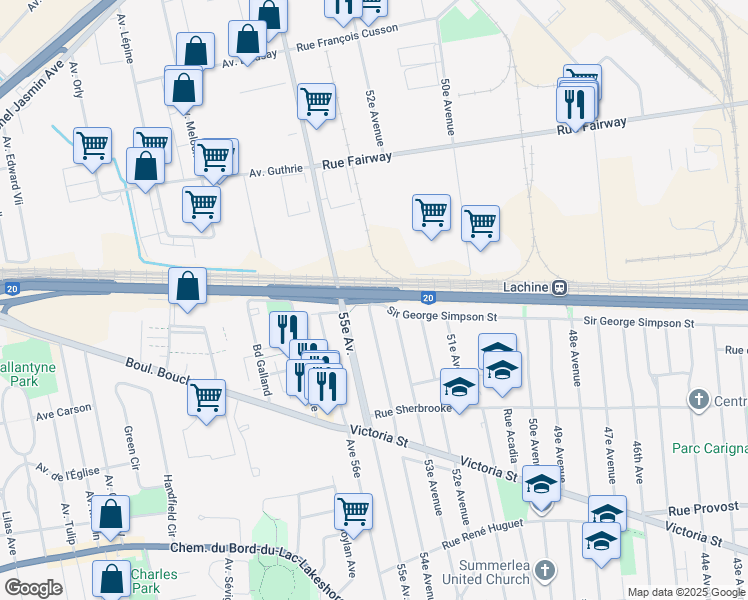Click the church marker near Parc Carignan

coord(699,401)
